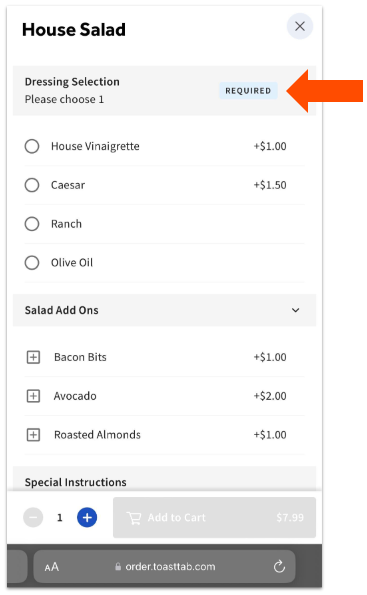
Task: Click Salad Add Ons header
Action: (164, 310)
